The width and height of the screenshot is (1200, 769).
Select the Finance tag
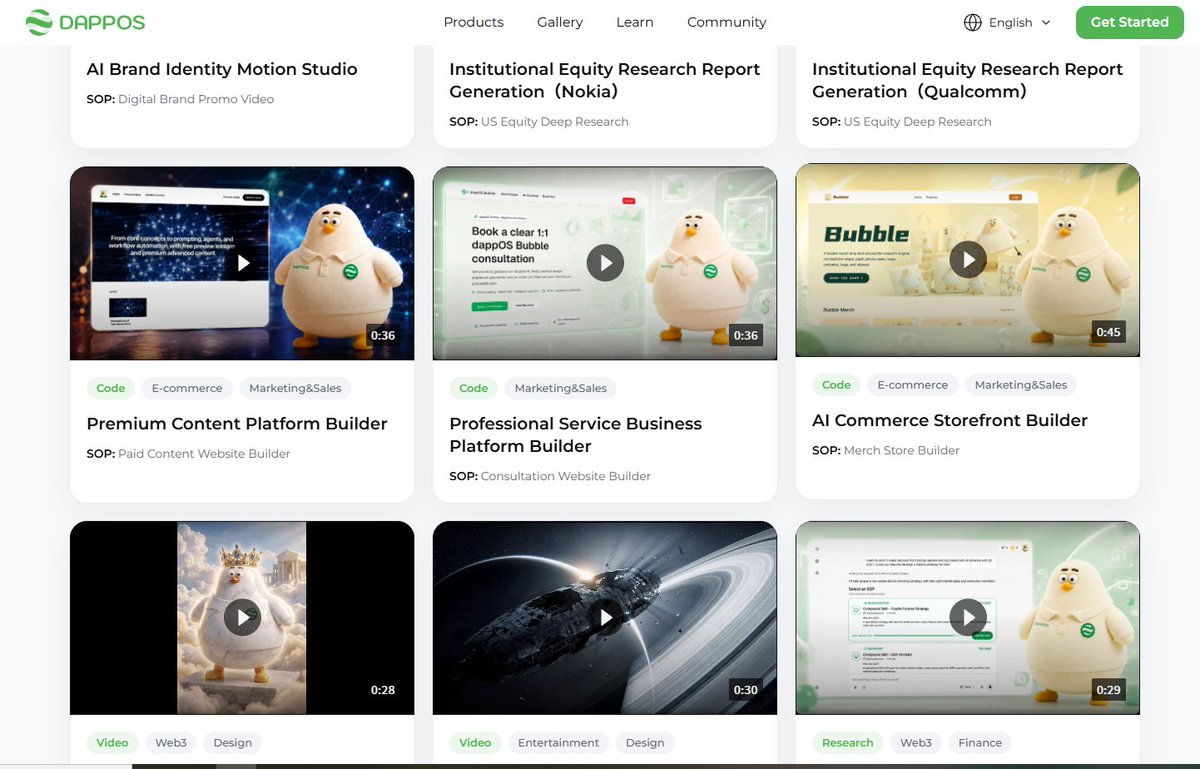(980, 743)
